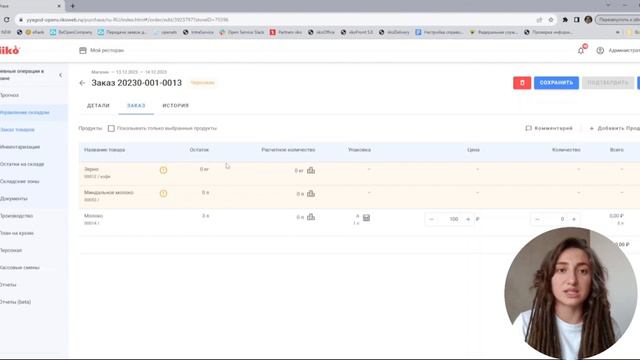This screenshot has width=640, height=360.
Task: Click the browser address bar URL
Action: coord(127,20)
